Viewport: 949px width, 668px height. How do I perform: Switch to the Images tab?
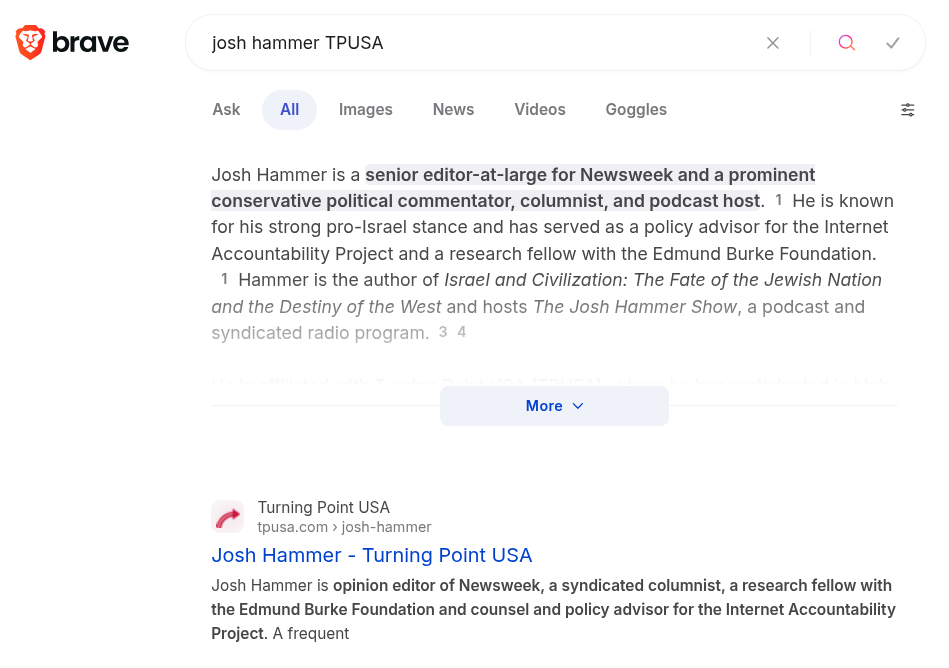pos(365,110)
